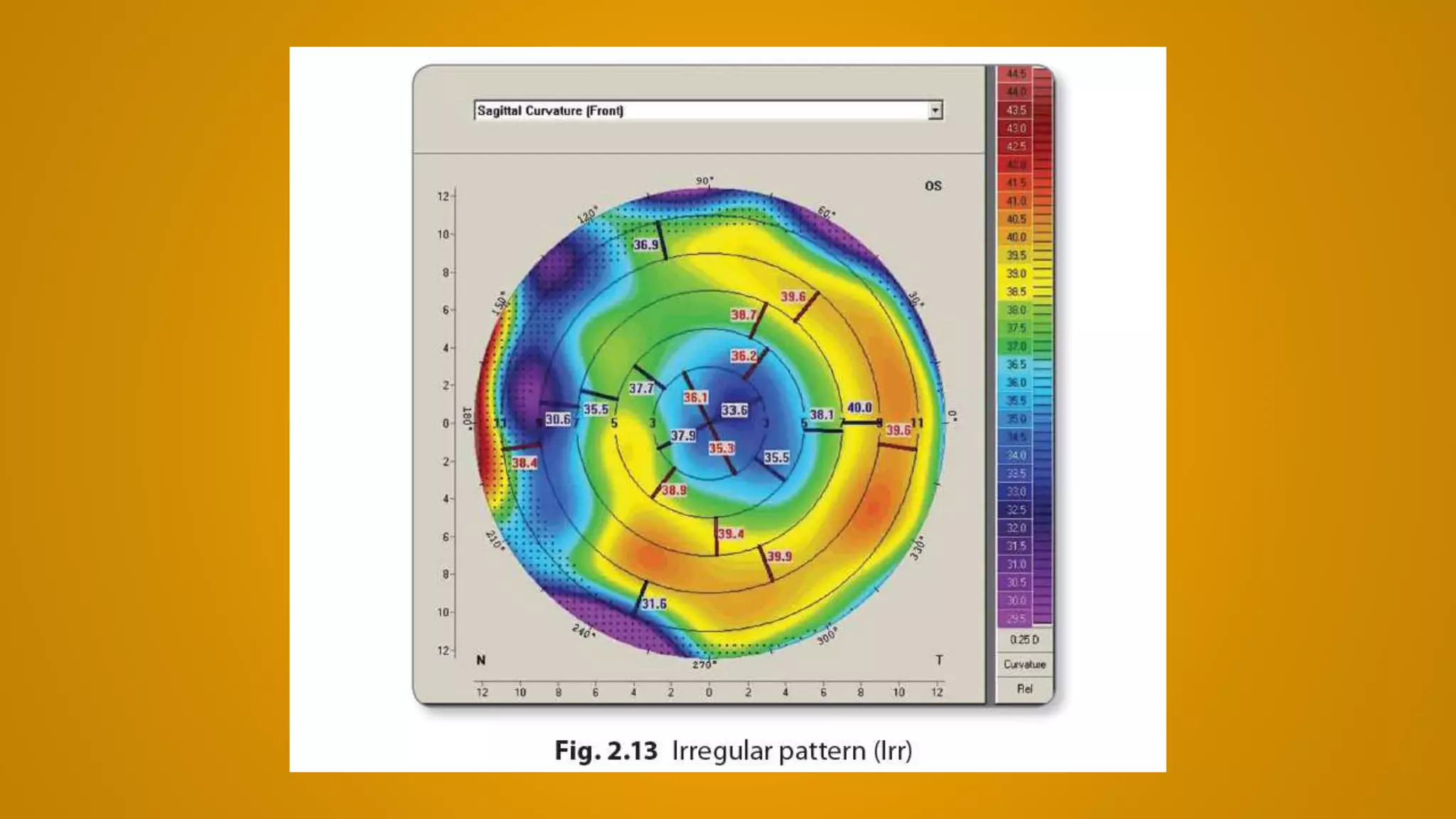Screen dimensions: 1456x819
Task: Select the 36.0 cyan color swatch
Action: 1017,382
